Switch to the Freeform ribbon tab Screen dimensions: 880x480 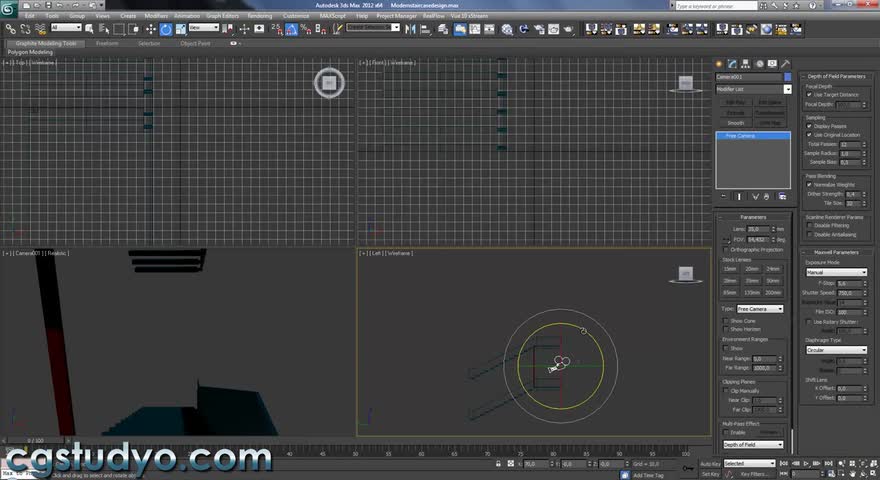click(x=107, y=43)
